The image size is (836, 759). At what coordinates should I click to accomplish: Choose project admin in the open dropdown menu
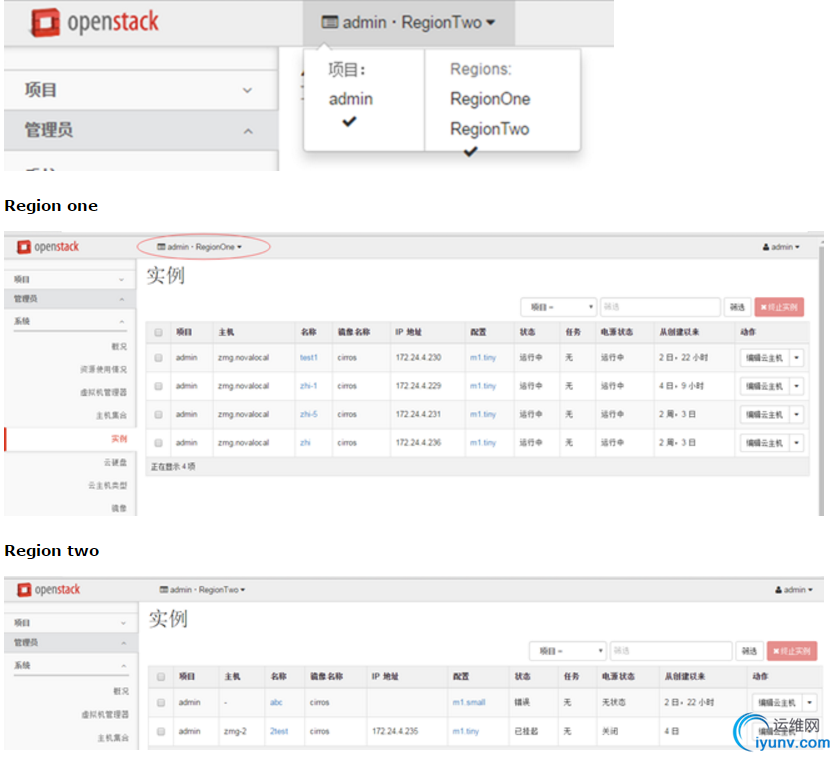[351, 99]
